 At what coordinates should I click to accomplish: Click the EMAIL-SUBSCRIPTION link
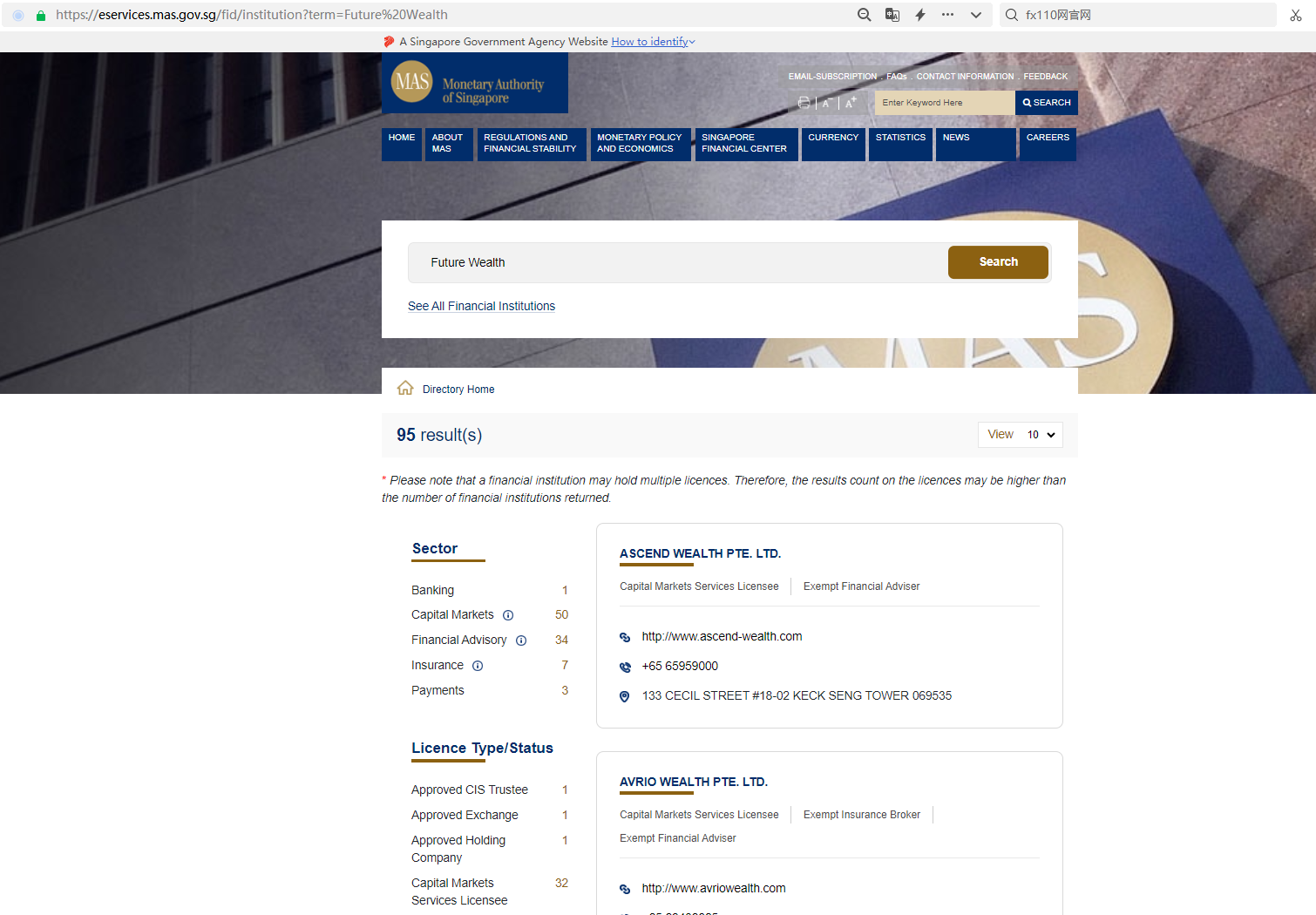[x=832, y=77]
